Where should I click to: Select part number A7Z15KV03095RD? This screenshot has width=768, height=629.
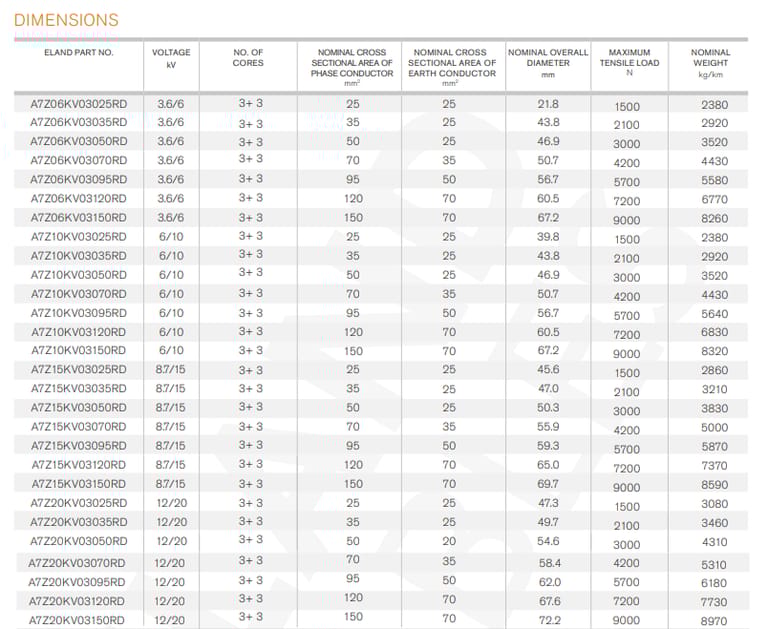tap(79, 446)
